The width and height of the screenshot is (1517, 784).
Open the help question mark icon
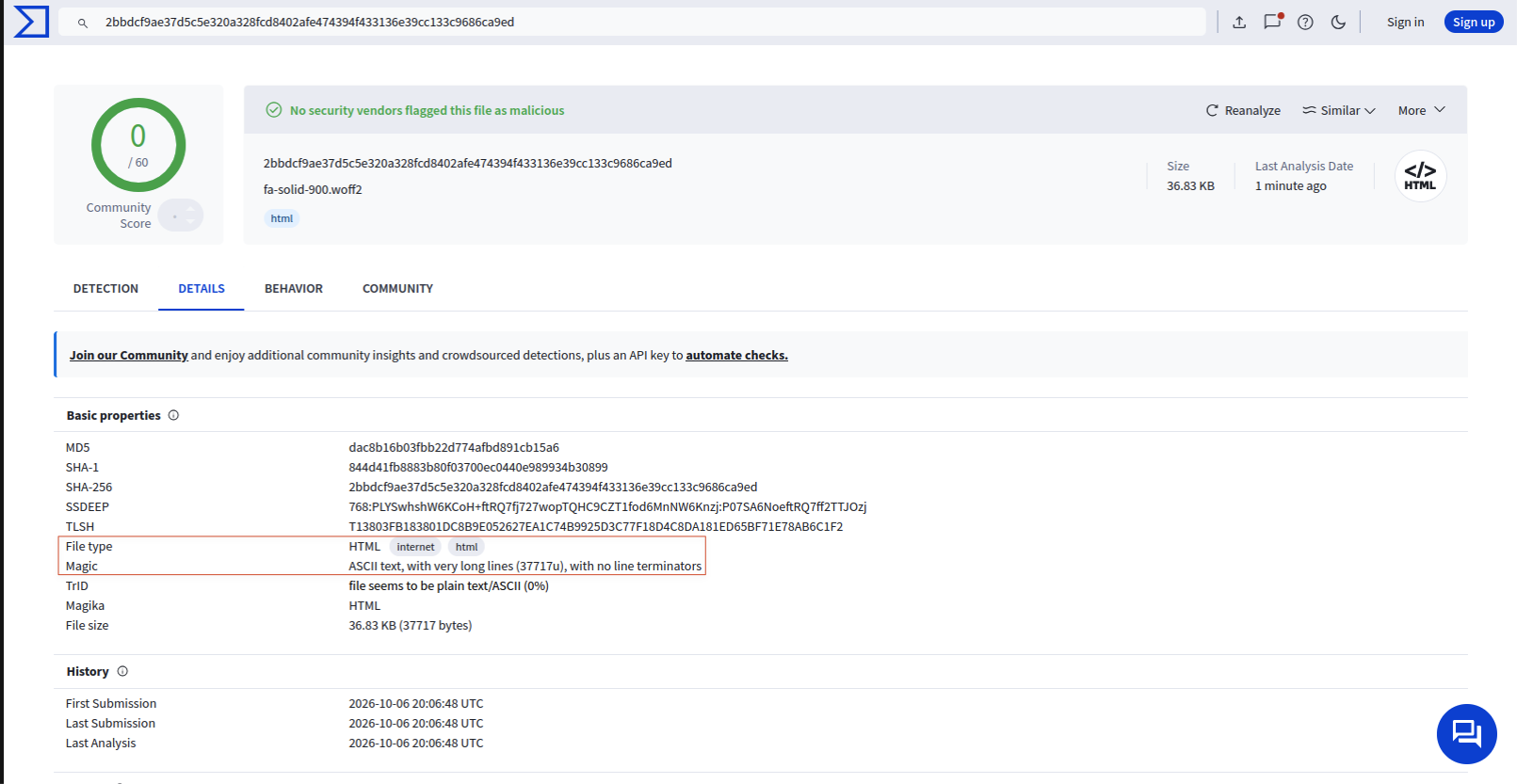(x=1305, y=22)
